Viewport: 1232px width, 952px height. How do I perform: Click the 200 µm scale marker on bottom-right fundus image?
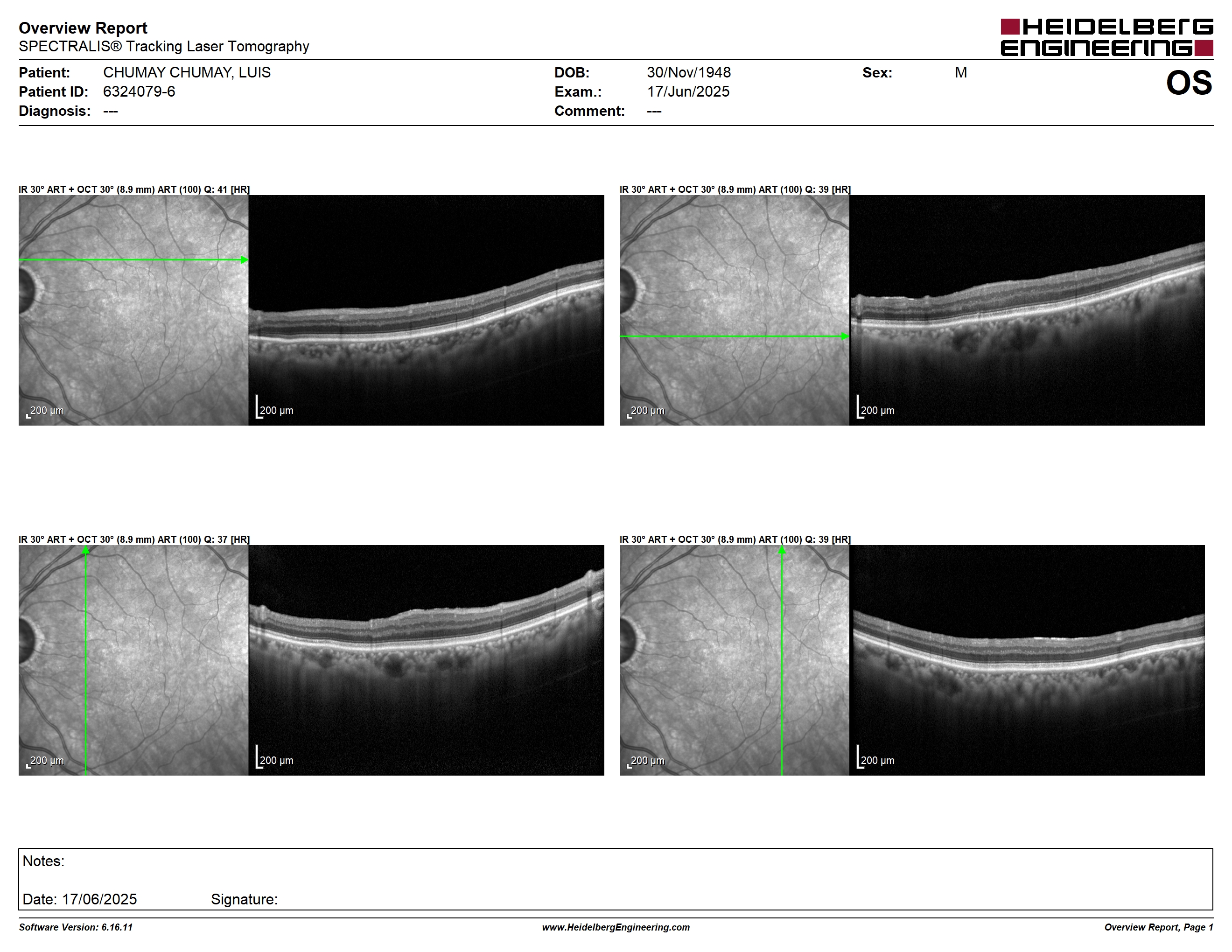pos(646,762)
